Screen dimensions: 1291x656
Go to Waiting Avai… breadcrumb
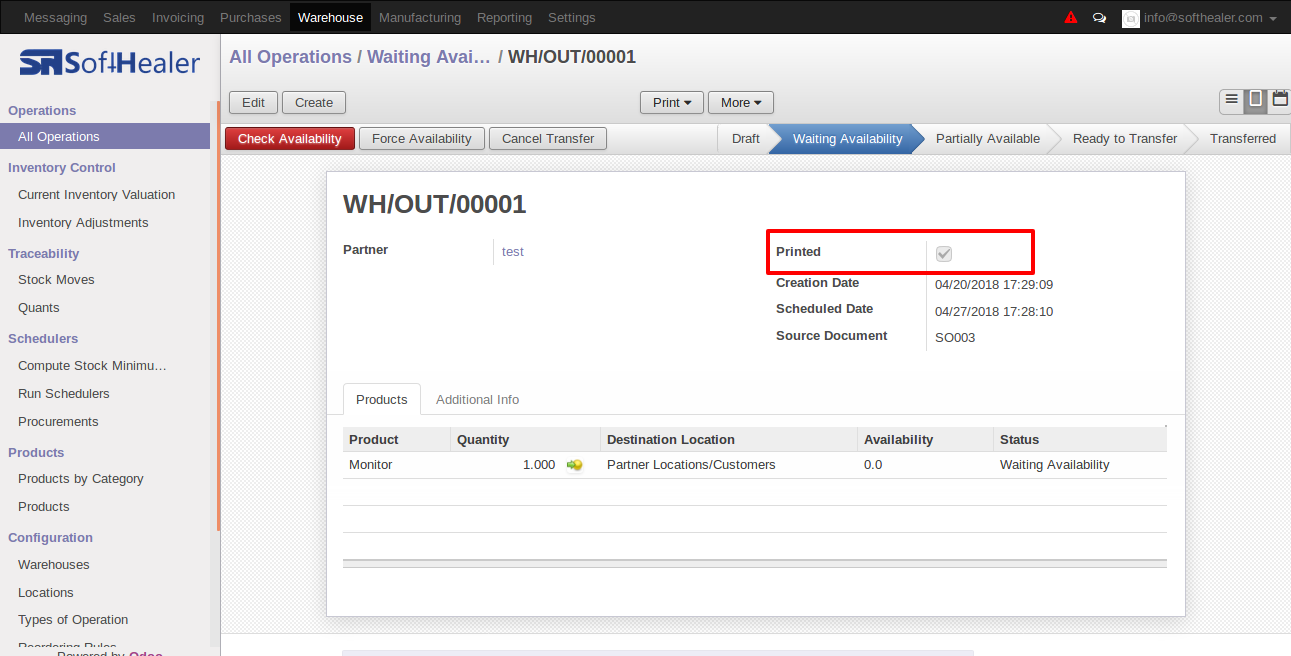coord(429,57)
